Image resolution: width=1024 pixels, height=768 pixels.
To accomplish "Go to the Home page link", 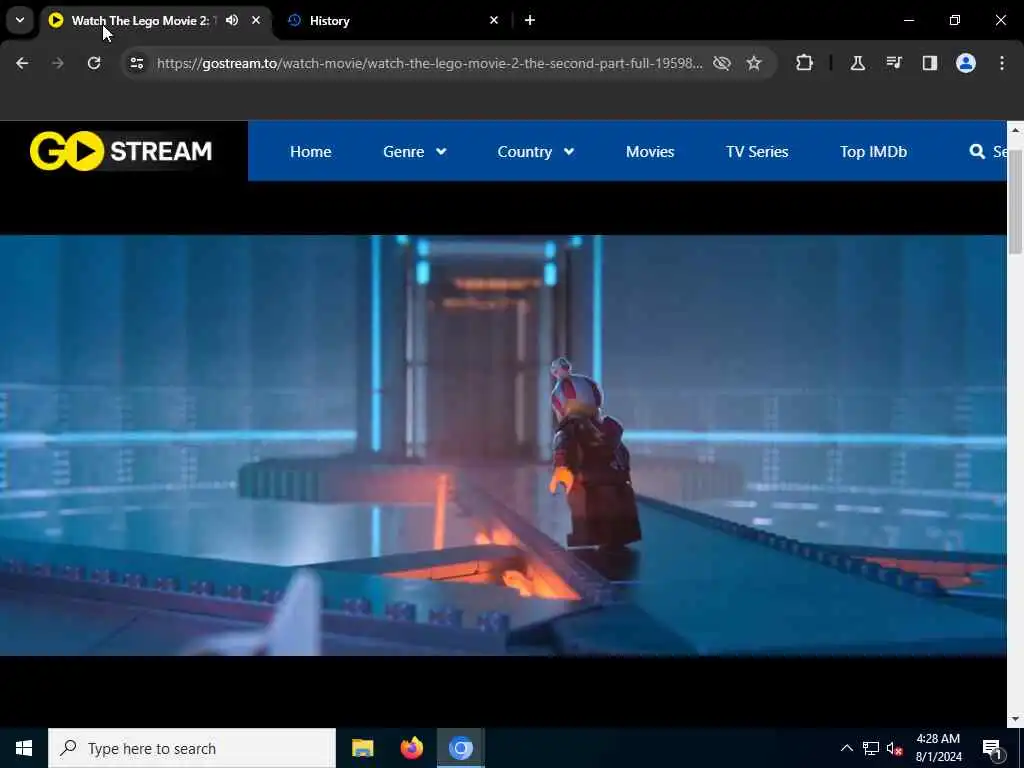I will click(x=310, y=152).
